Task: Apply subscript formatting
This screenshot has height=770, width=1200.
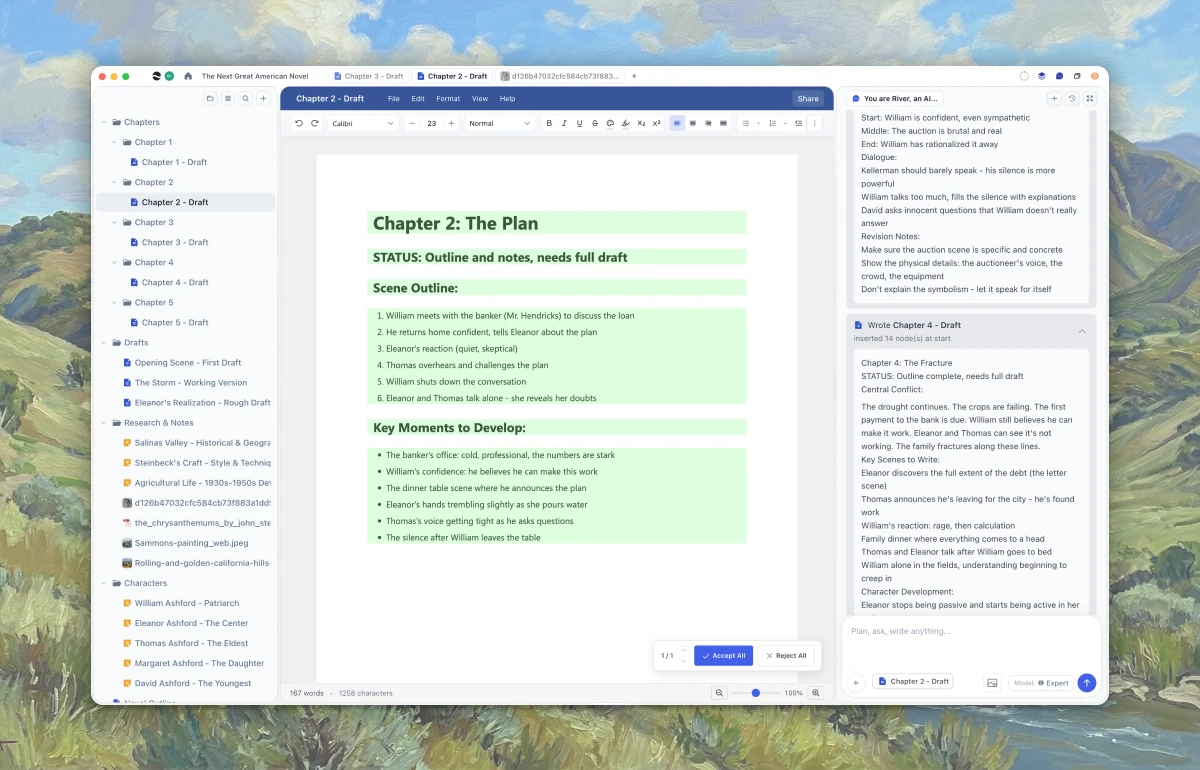Action: [641, 123]
